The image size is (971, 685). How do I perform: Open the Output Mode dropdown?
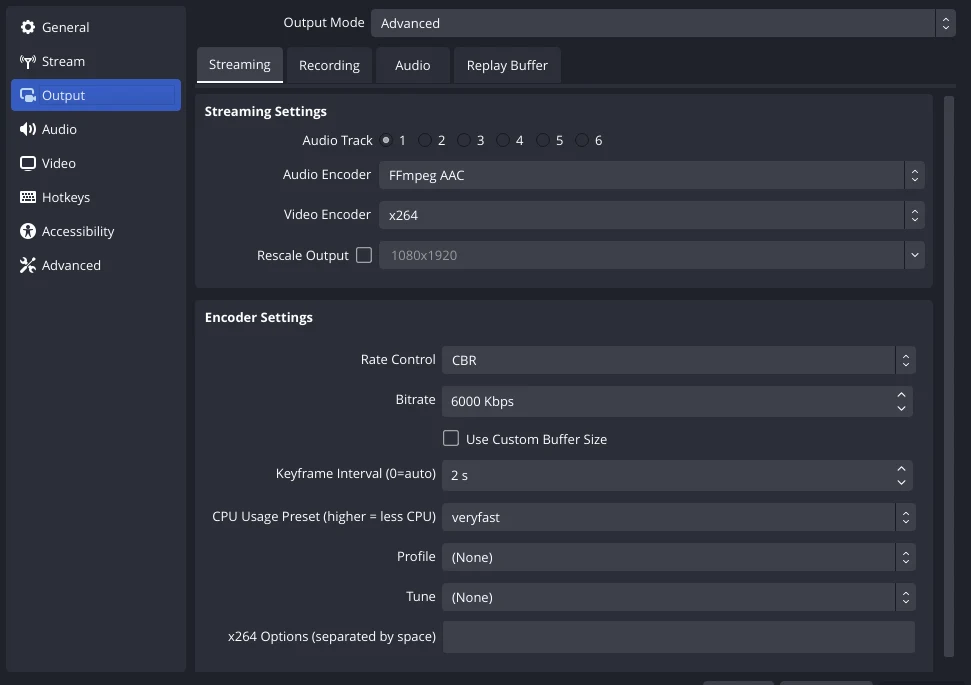(663, 23)
